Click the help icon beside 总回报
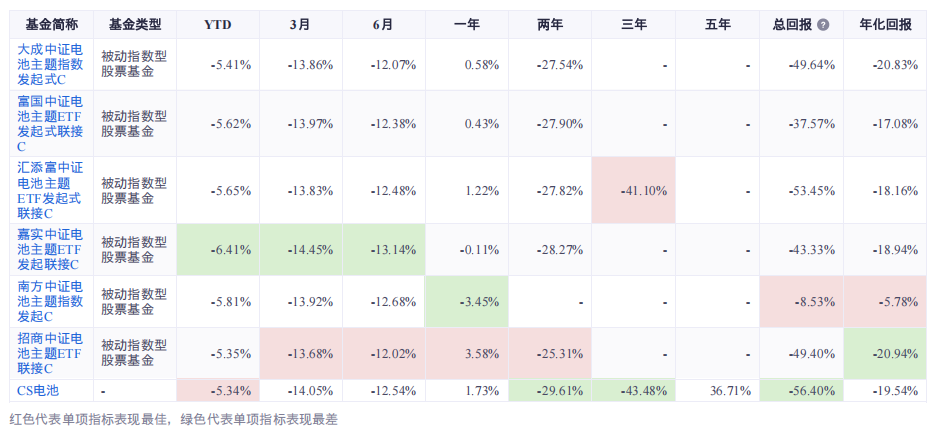Viewport: 936px width, 430px height. point(824,25)
